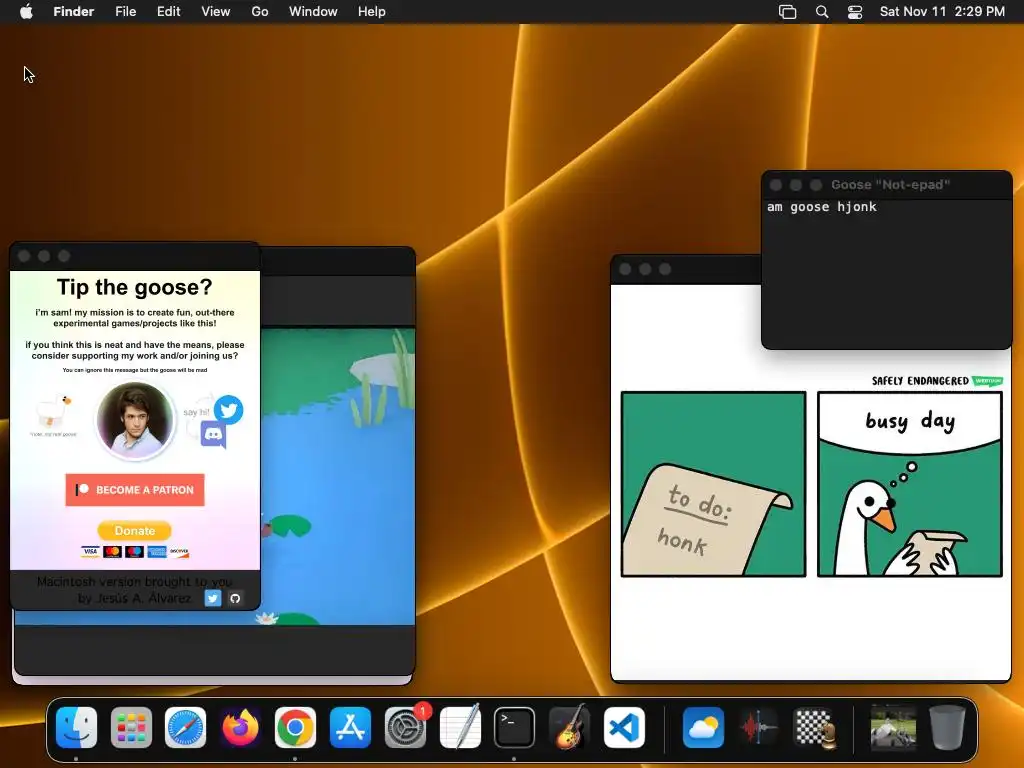Screen dimensions: 1024x768
Task: Close the Tip the goose window
Action: [24, 256]
